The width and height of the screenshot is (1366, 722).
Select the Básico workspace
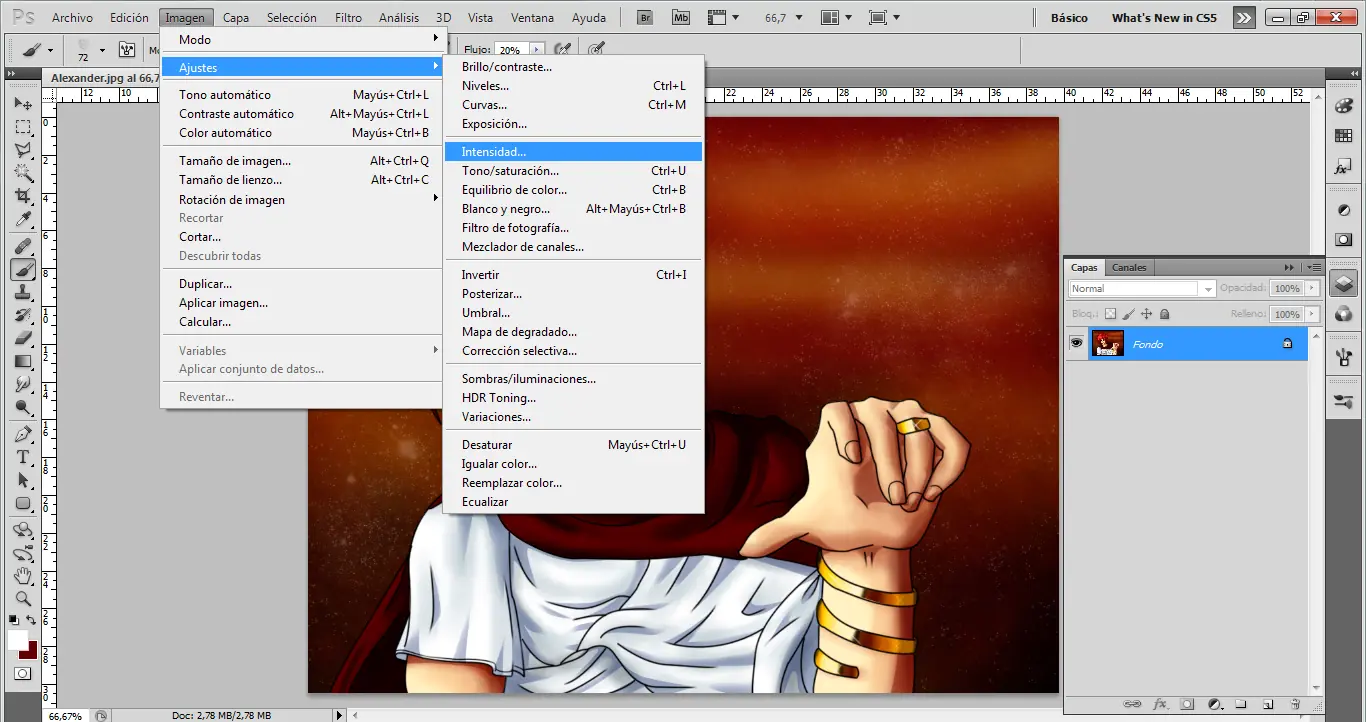(1069, 18)
